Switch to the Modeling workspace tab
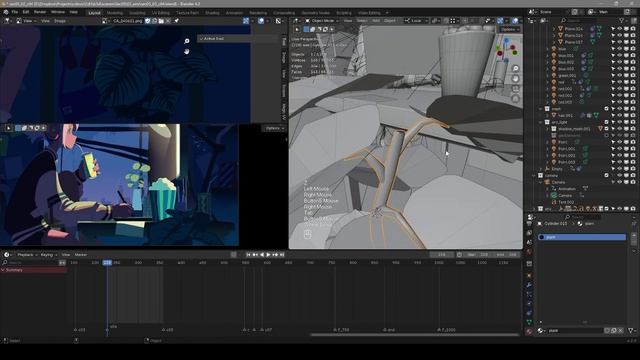The width and height of the screenshot is (640, 360). (x=115, y=13)
